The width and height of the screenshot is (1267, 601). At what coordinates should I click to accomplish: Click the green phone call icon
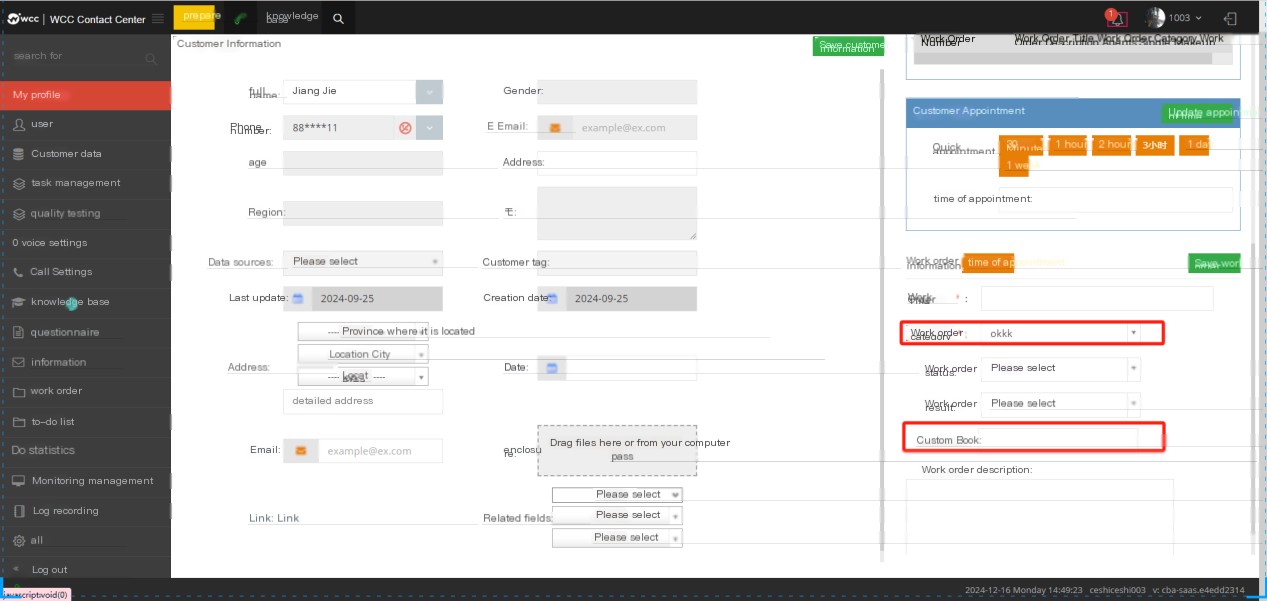coord(240,18)
